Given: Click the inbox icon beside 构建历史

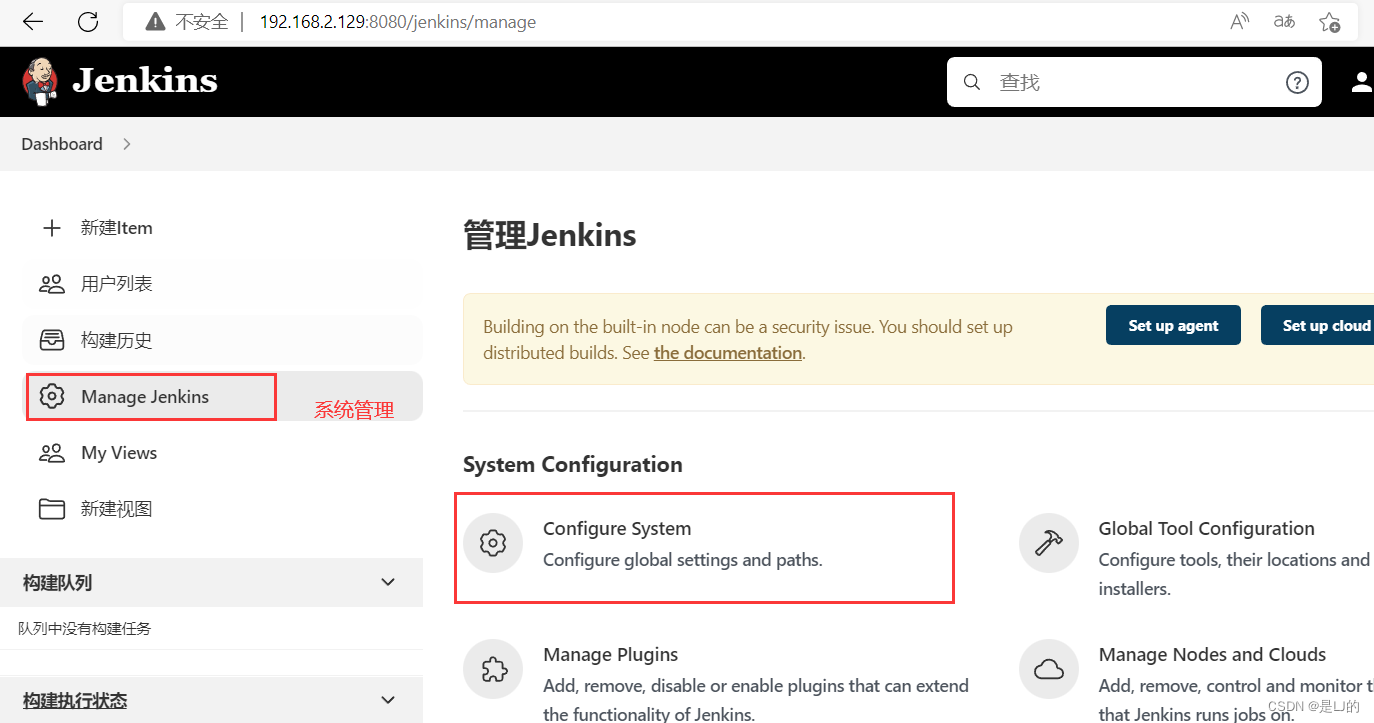Looking at the screenshot, I should [52, 340].
